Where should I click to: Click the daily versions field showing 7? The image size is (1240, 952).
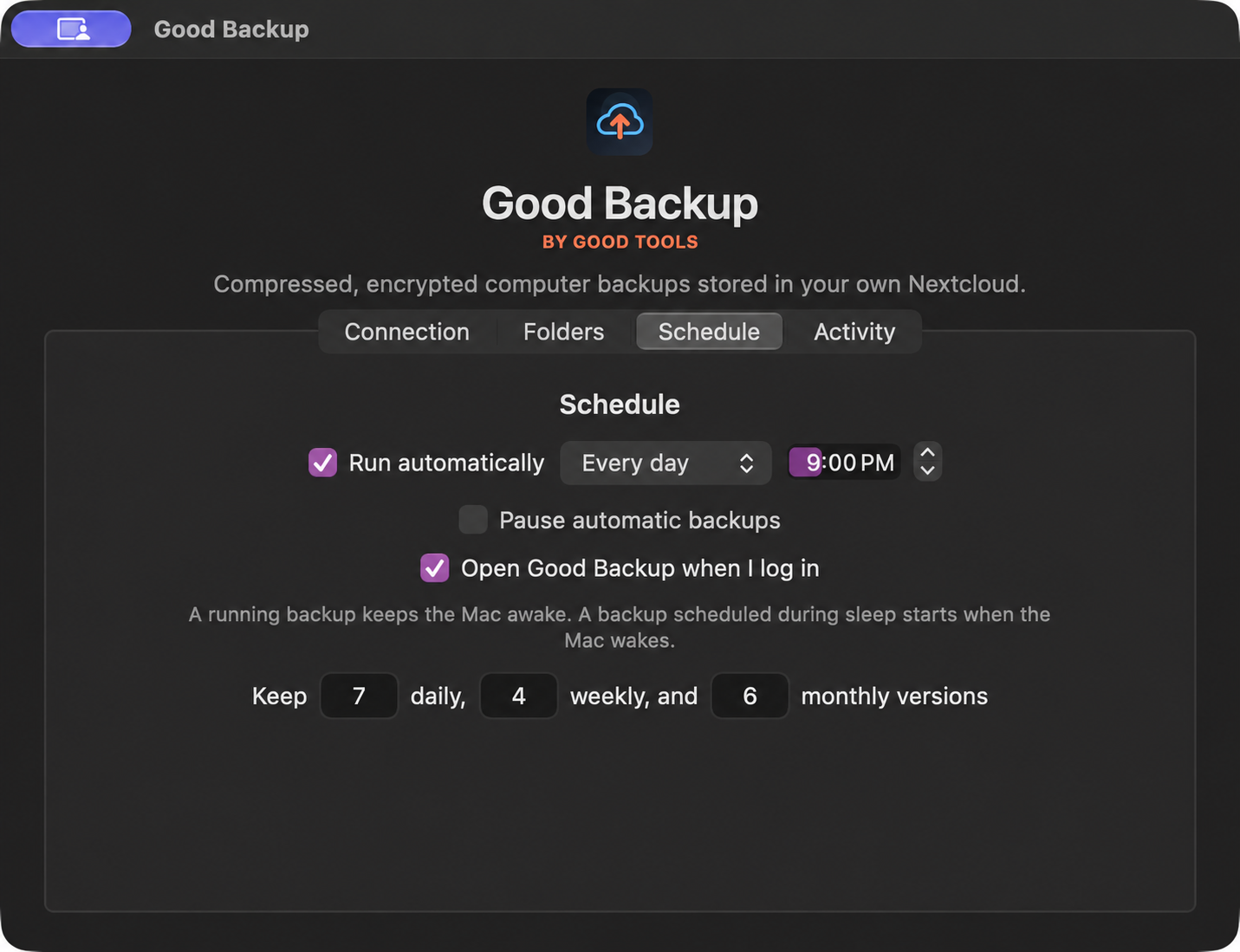click(359, 696)
